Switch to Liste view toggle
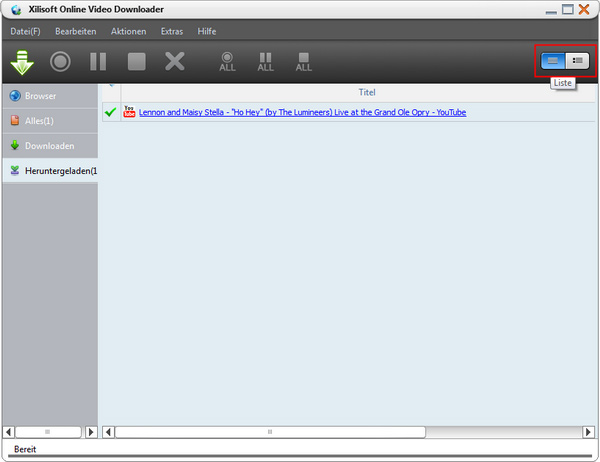This screenshot has height=462, width=600. 577,61
